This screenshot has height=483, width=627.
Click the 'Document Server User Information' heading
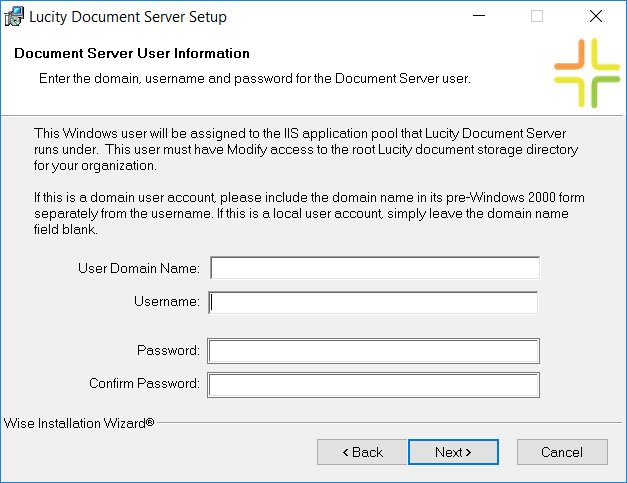point(132,53)
